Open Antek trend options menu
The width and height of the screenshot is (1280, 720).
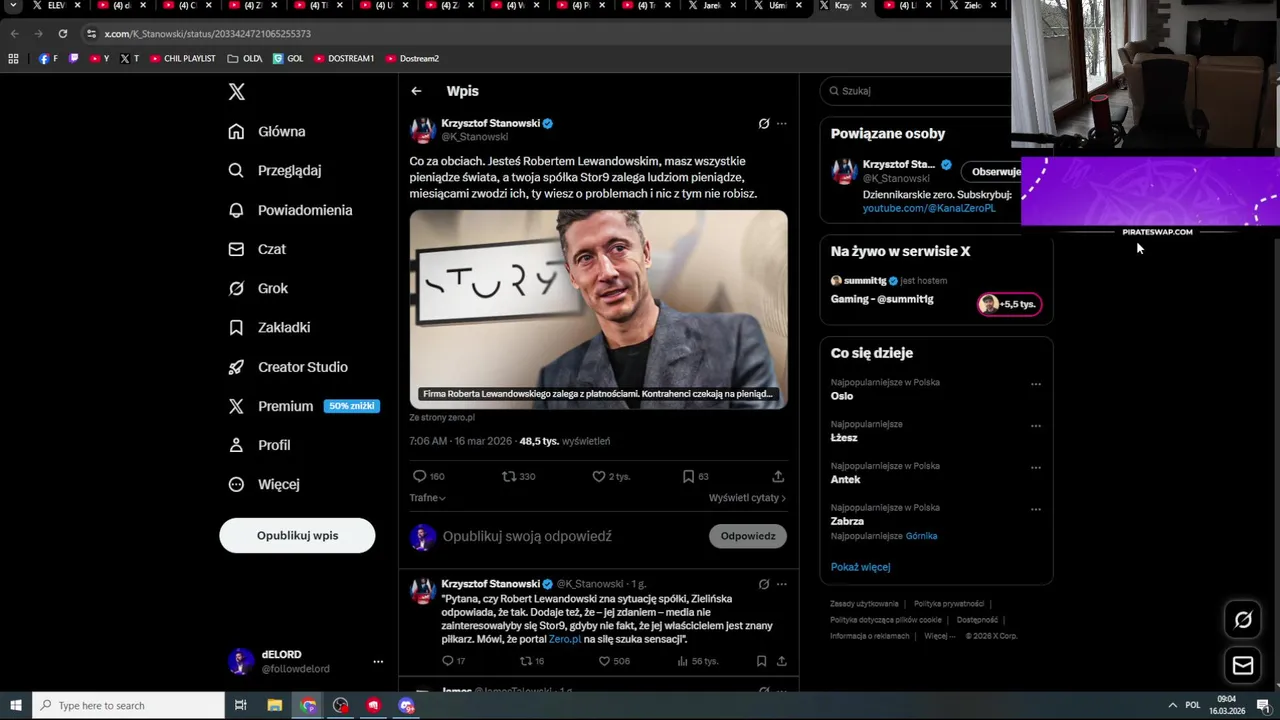[x=1036, y=468]
